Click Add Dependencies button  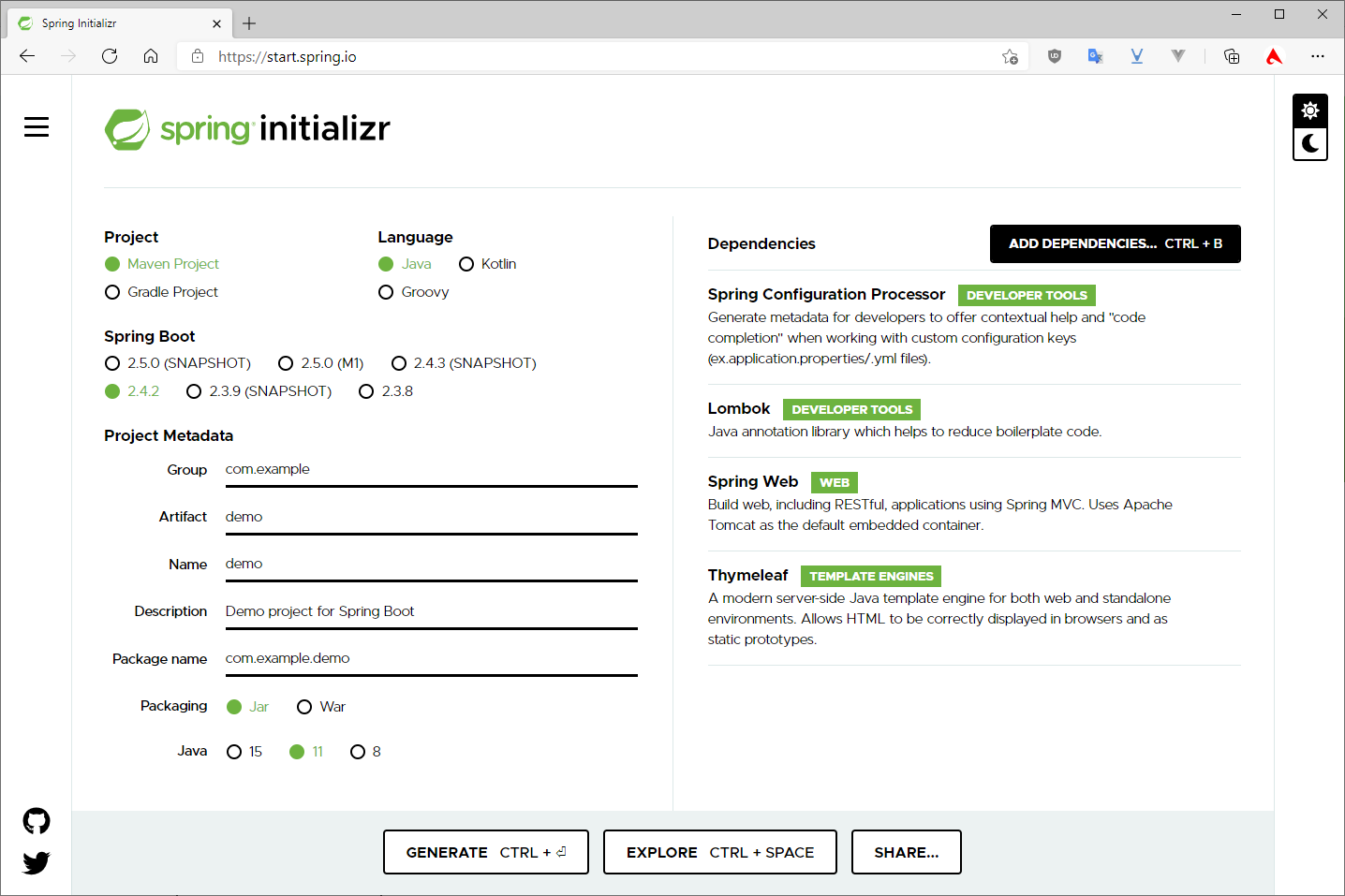coord(1116,243)
